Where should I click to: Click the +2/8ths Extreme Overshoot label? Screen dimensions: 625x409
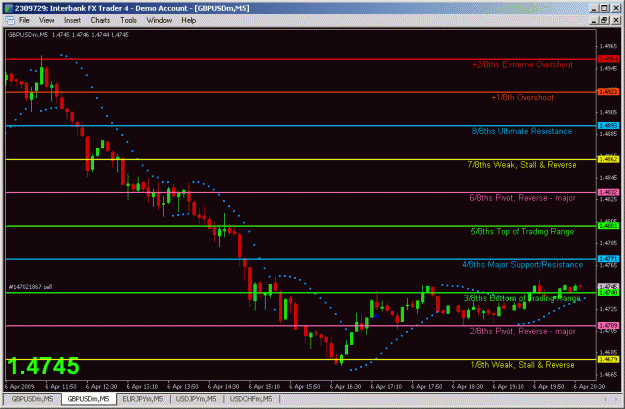pyautogui.click(x=523, y=65)
